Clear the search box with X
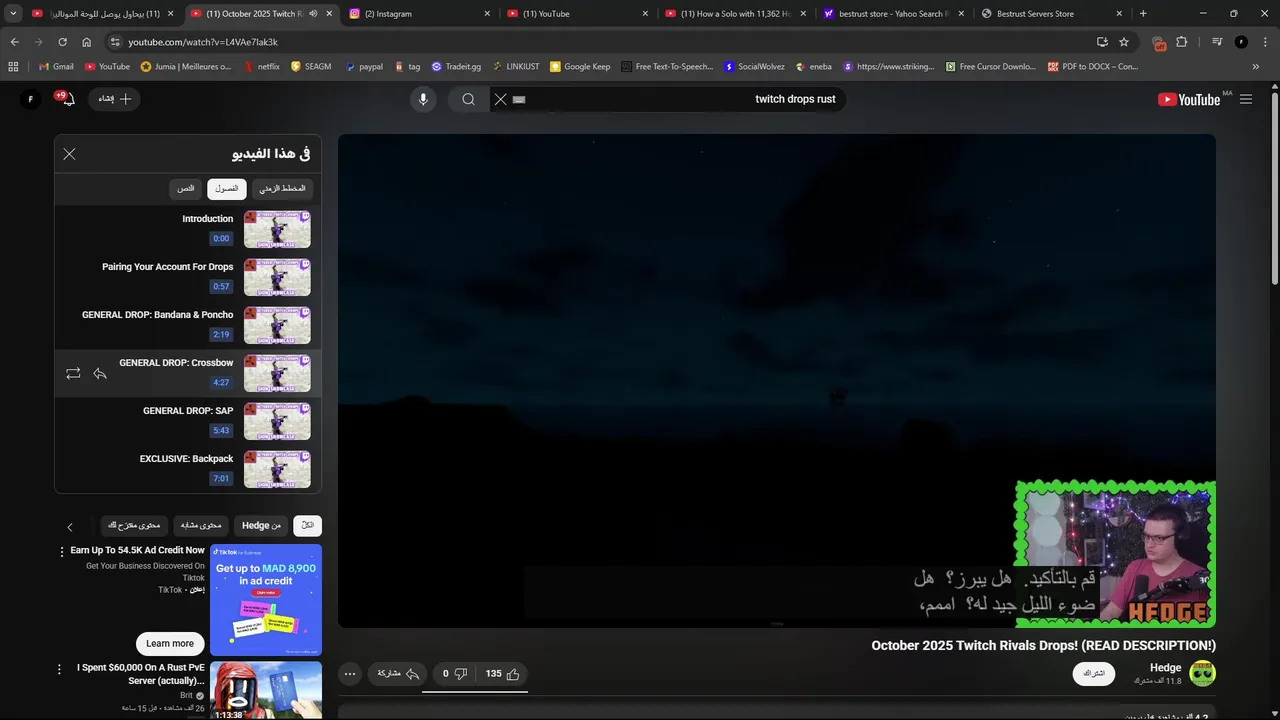The width and height of the screenshot is (1280, 720). 501,99
